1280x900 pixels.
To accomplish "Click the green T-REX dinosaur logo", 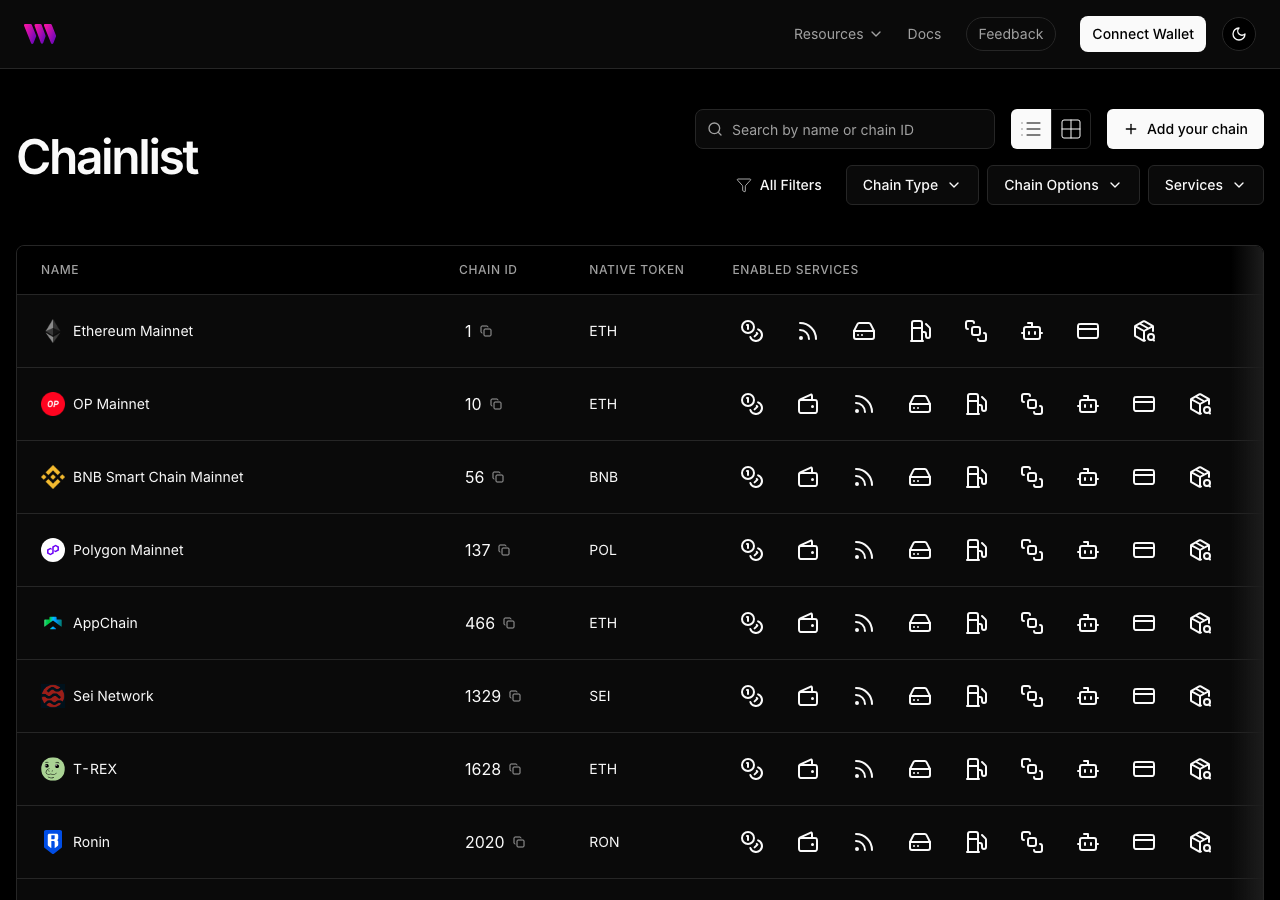I will [53, 769].
